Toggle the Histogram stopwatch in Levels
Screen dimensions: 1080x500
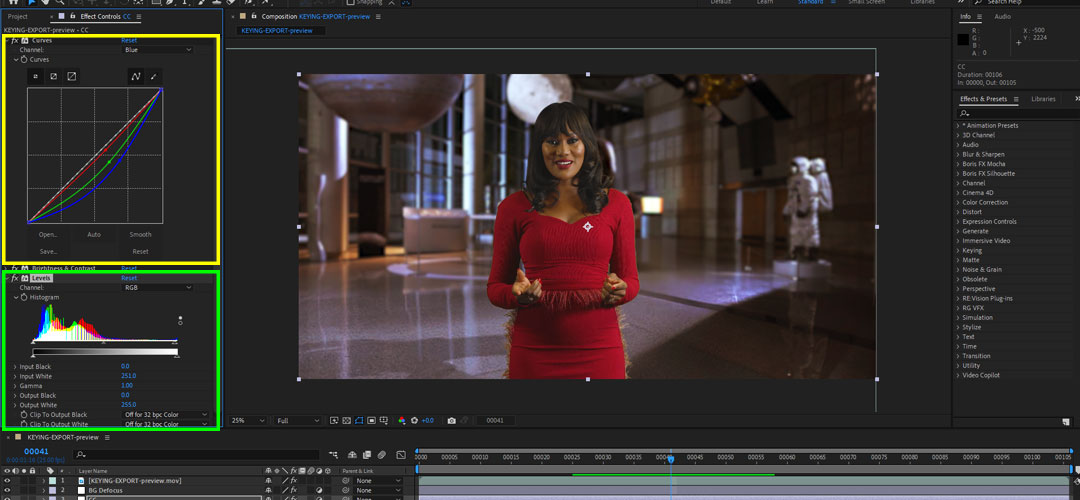pos(24,297)
